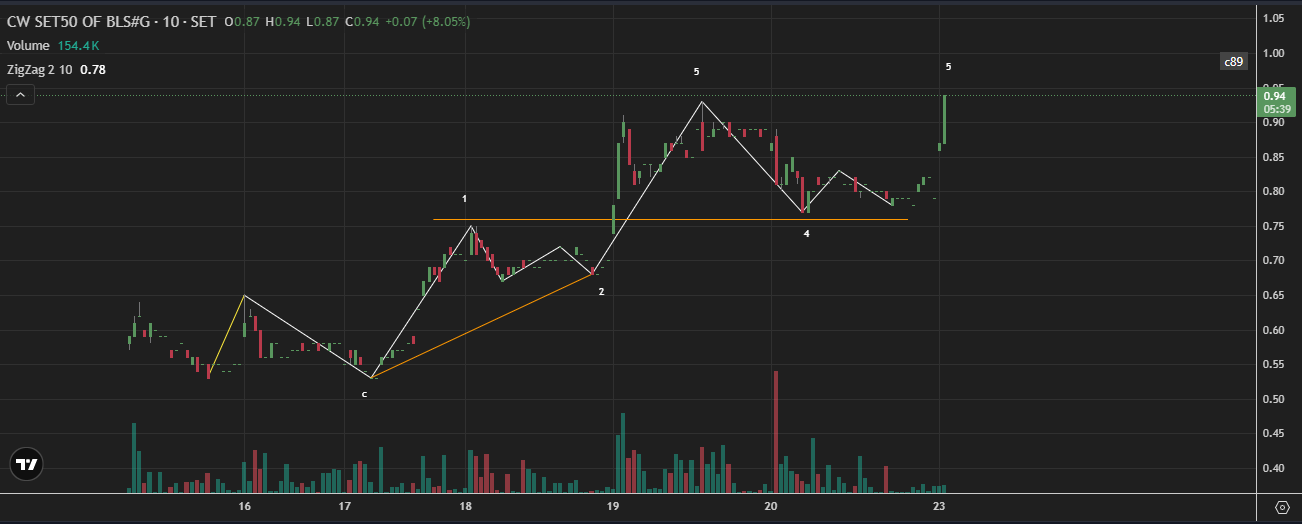Click the current price label 0.94

pos(1274,96)
